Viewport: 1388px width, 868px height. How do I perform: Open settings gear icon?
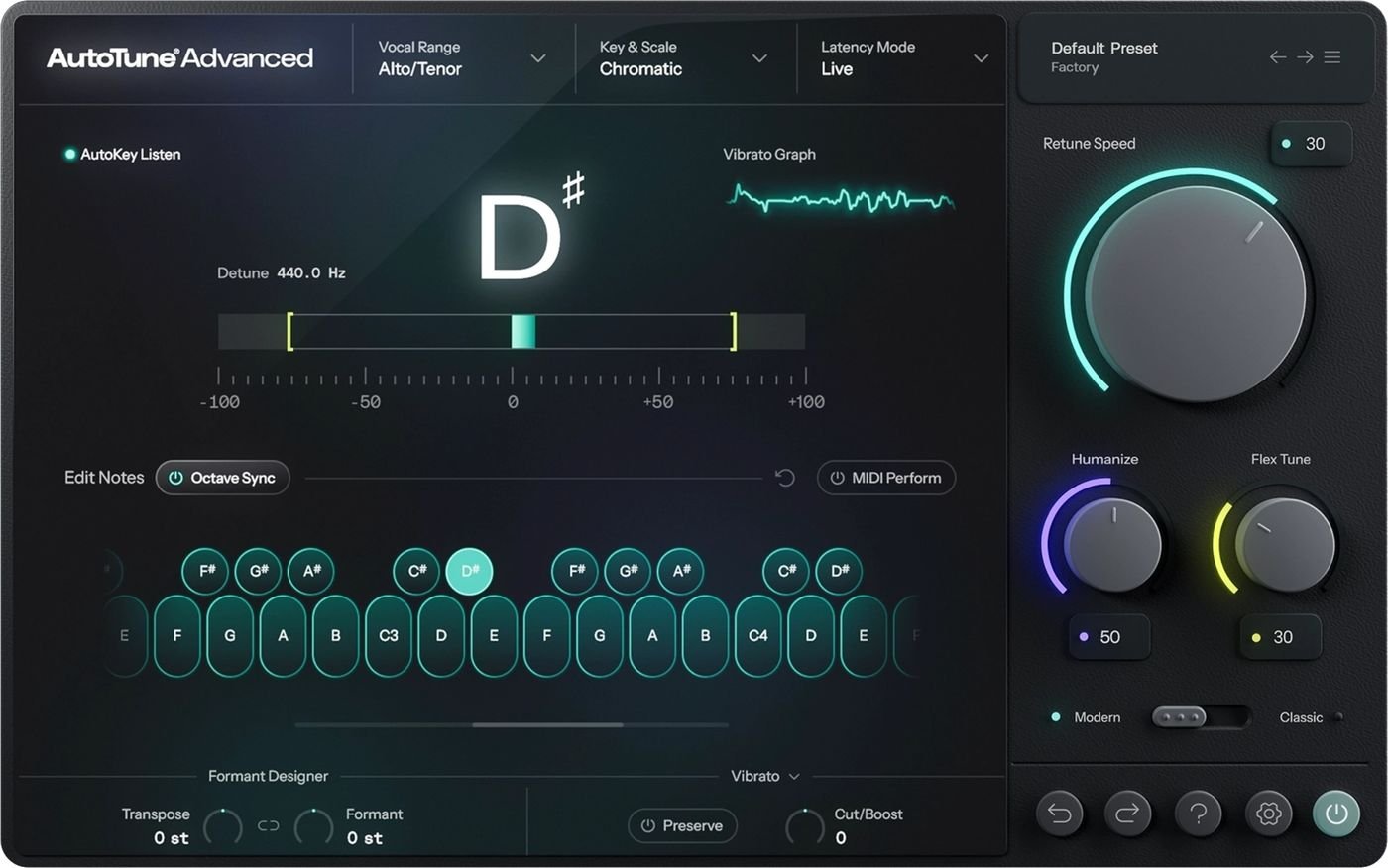pos(1268,814)
